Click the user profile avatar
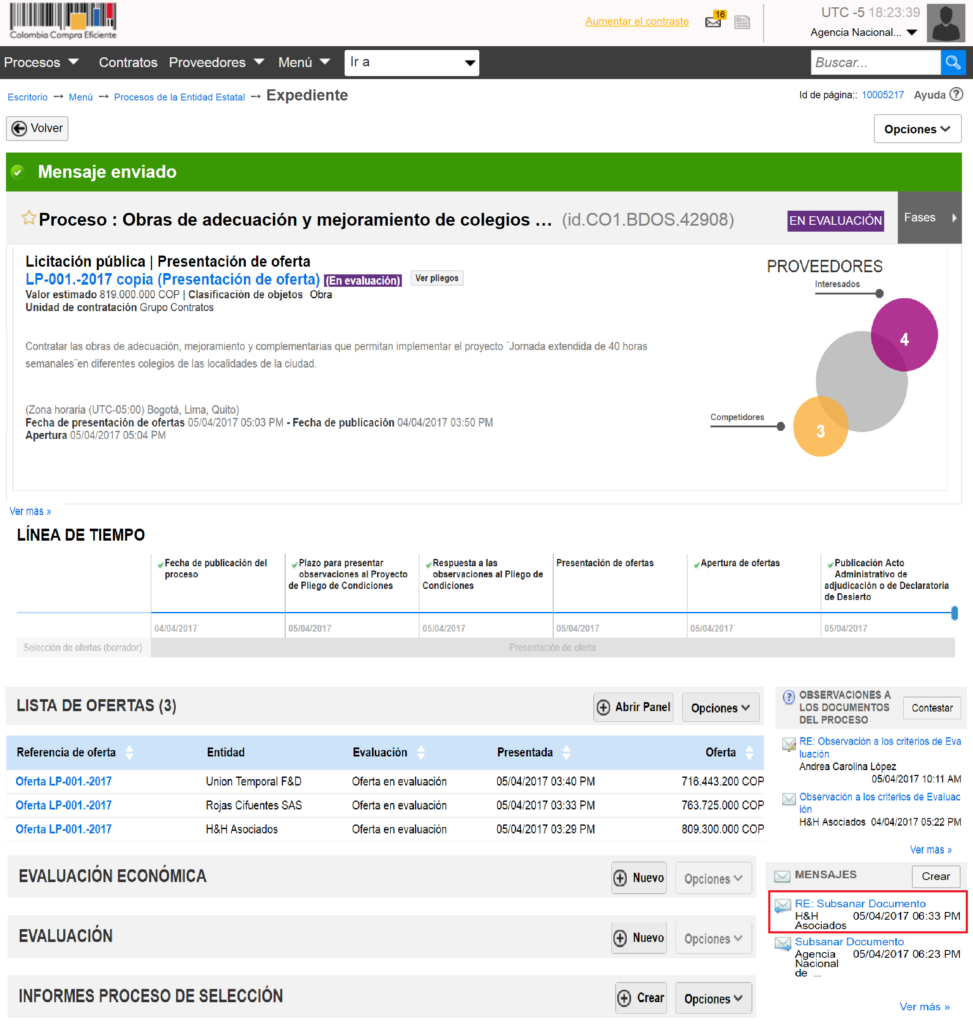Screen dimensions: 973x1024 click(x=945, y=23)
